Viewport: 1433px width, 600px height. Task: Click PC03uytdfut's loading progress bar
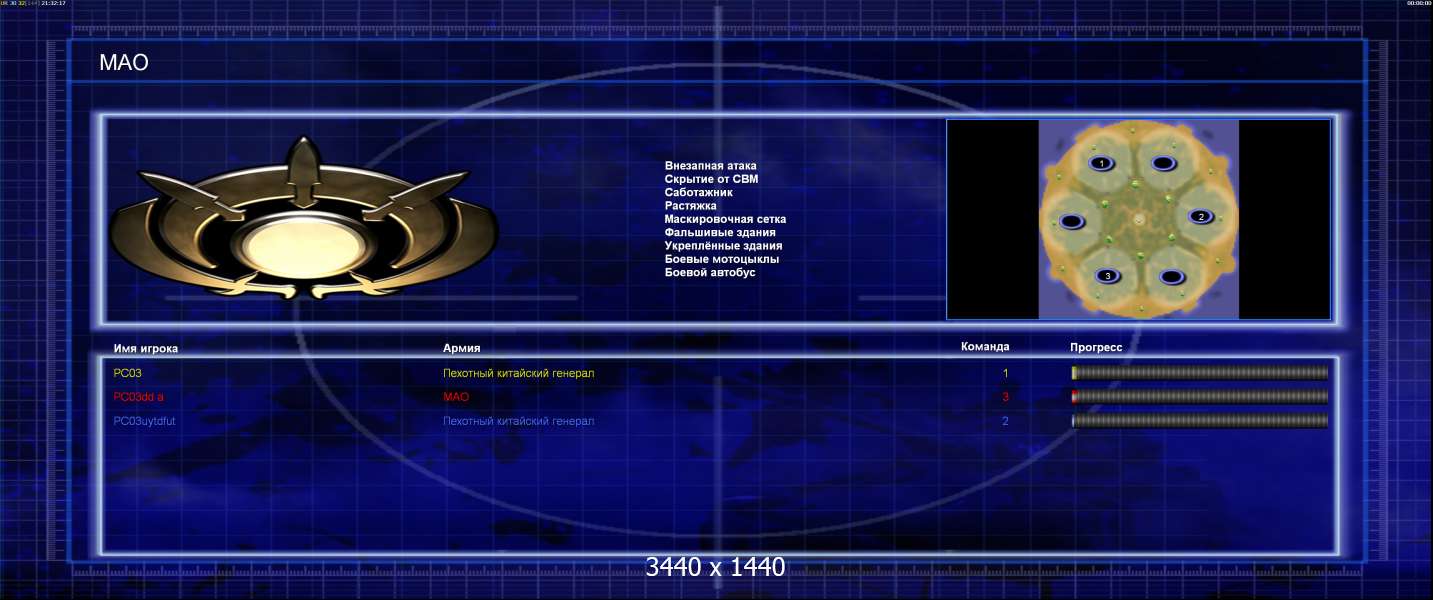(1200, 421)
